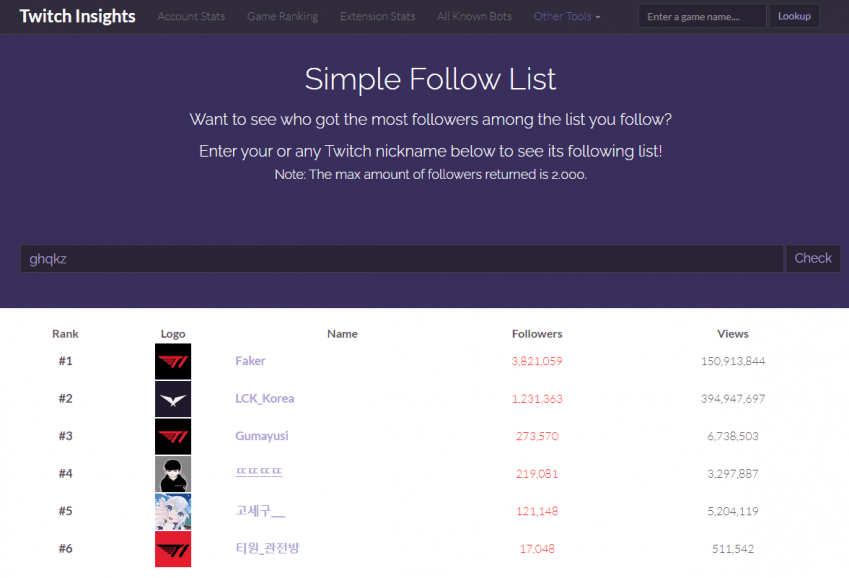
Task: Click the rank #4 avatar image
Action: click(x=173, y=474)
